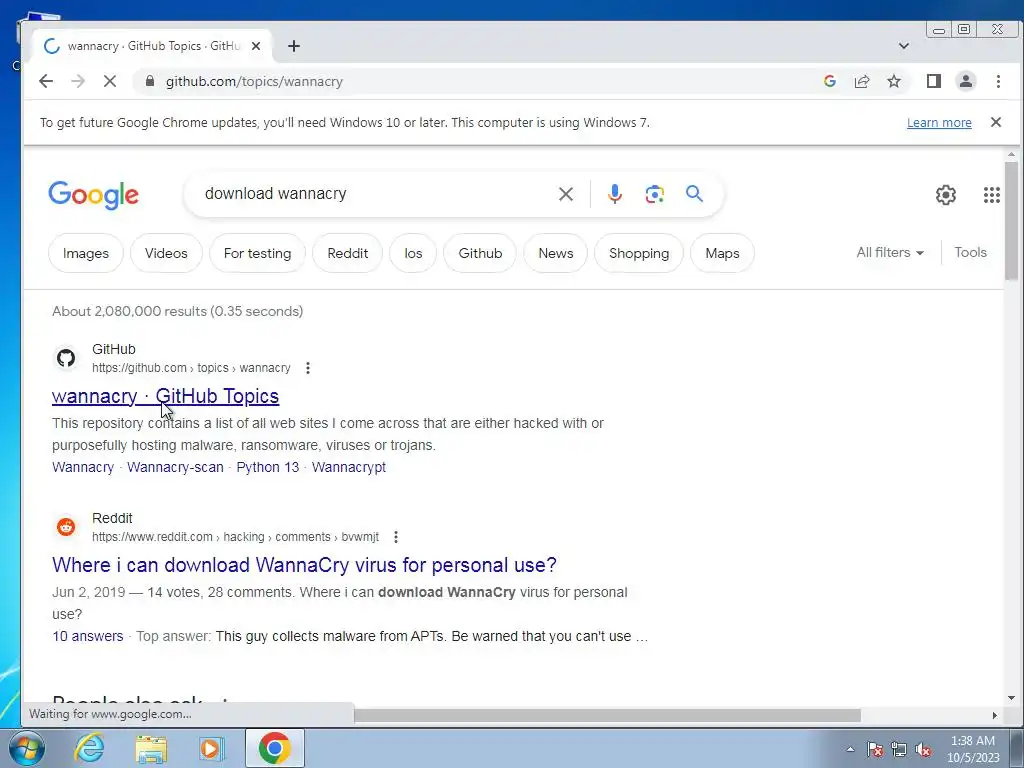This screenshot has height=768, width=1024.
Task: Click the vertical scrollbar thumb
Action: coord(1012,221)
